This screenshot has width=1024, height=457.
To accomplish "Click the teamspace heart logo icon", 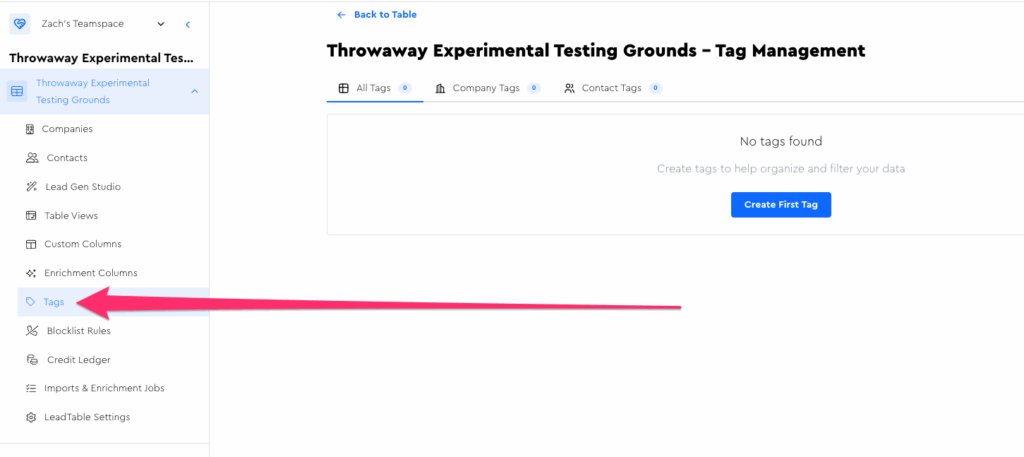I will [x=19, y=24].
